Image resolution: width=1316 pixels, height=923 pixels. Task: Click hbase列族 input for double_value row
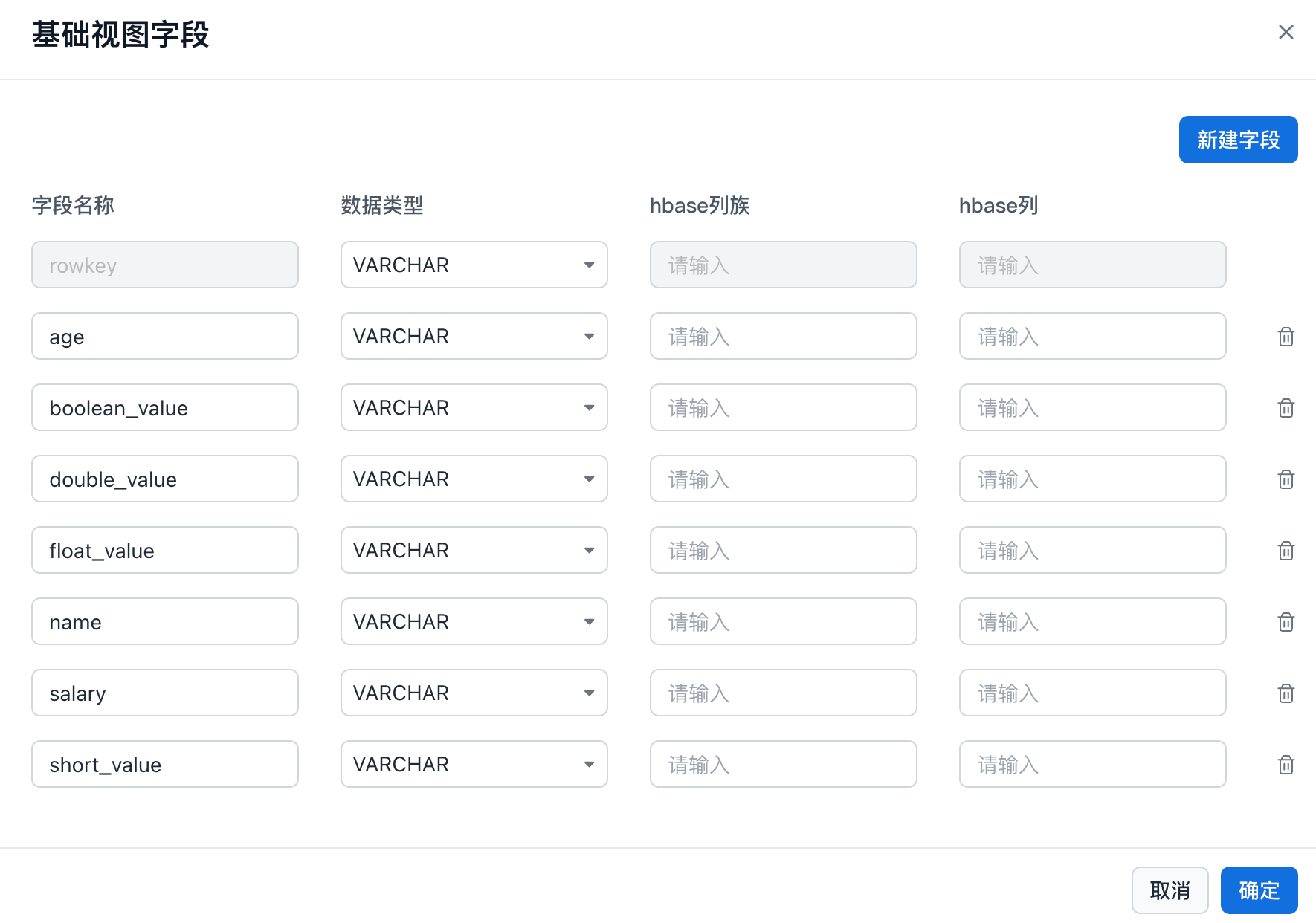783,479
